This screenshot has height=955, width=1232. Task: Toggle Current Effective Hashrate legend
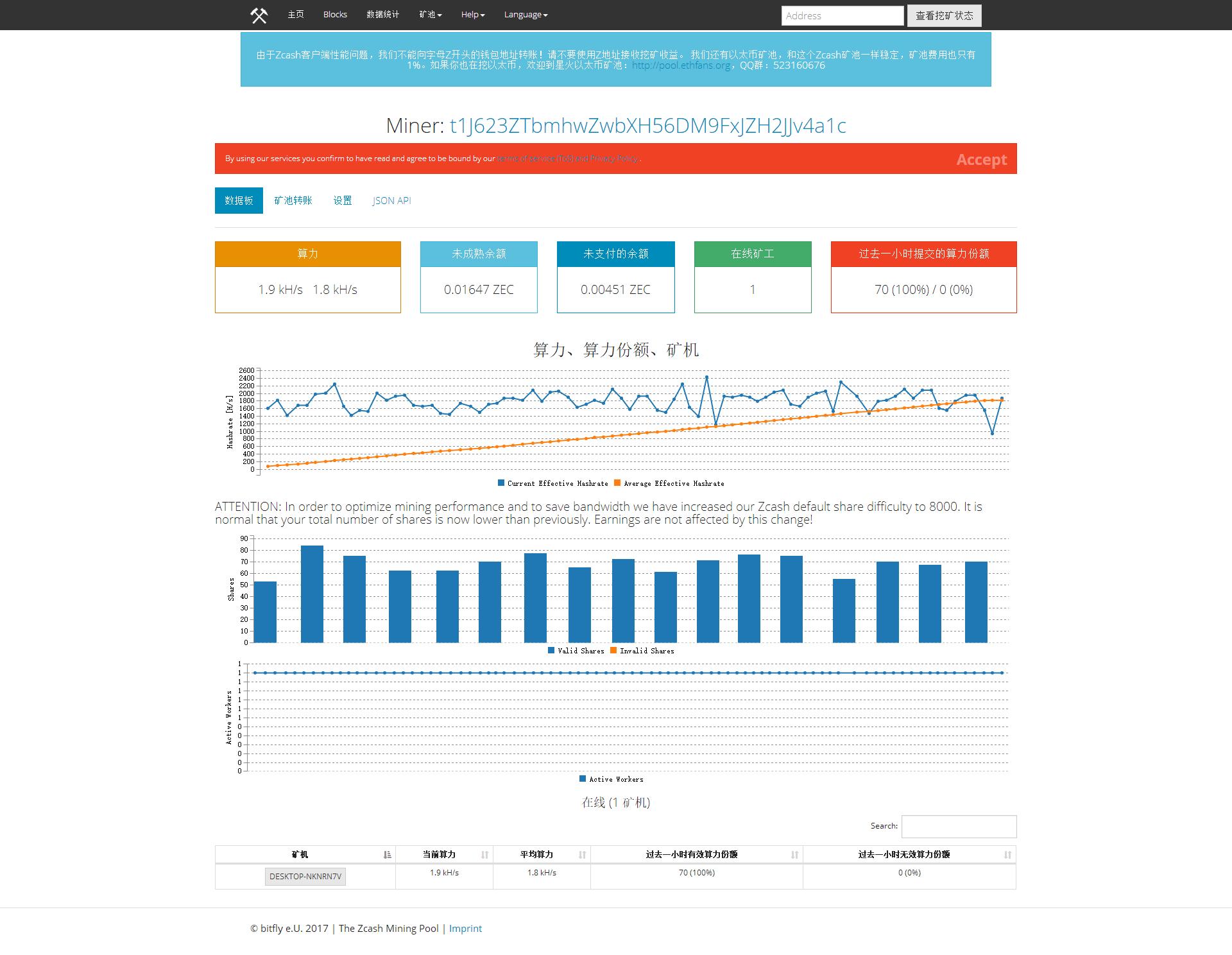click(x=557, y=483)
